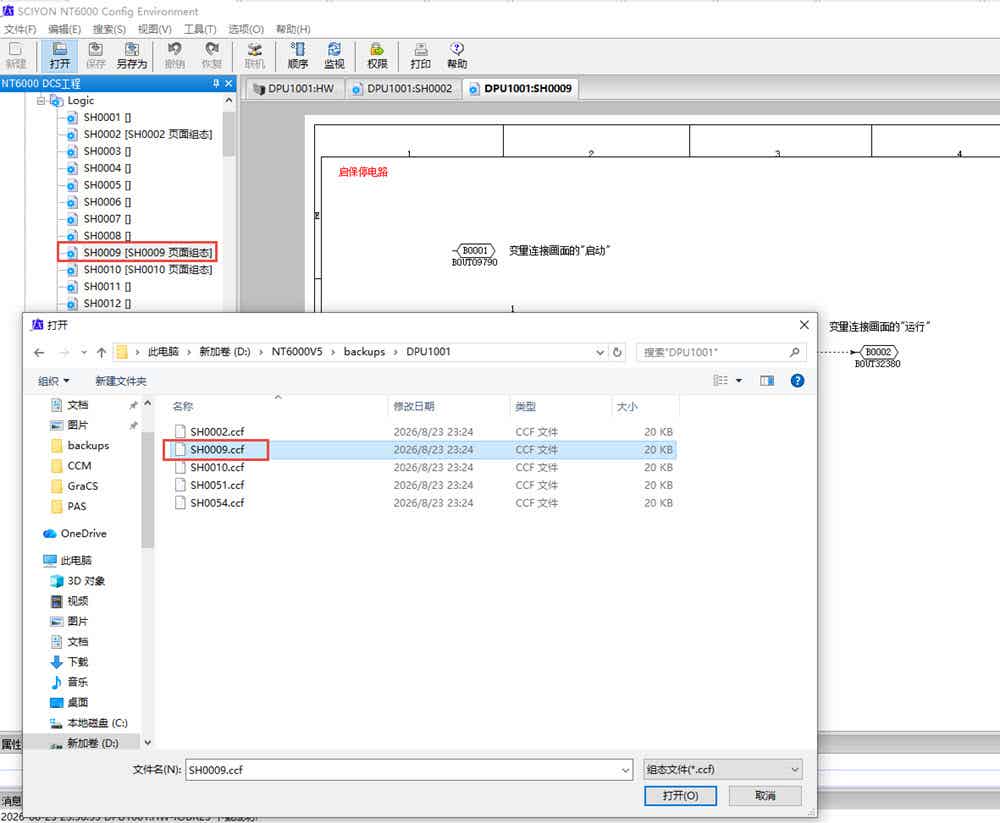The width and height of the screenshot is (1000, 823).
Task: Open the recent locations dropdown arrow
Action: coord(84,352)
